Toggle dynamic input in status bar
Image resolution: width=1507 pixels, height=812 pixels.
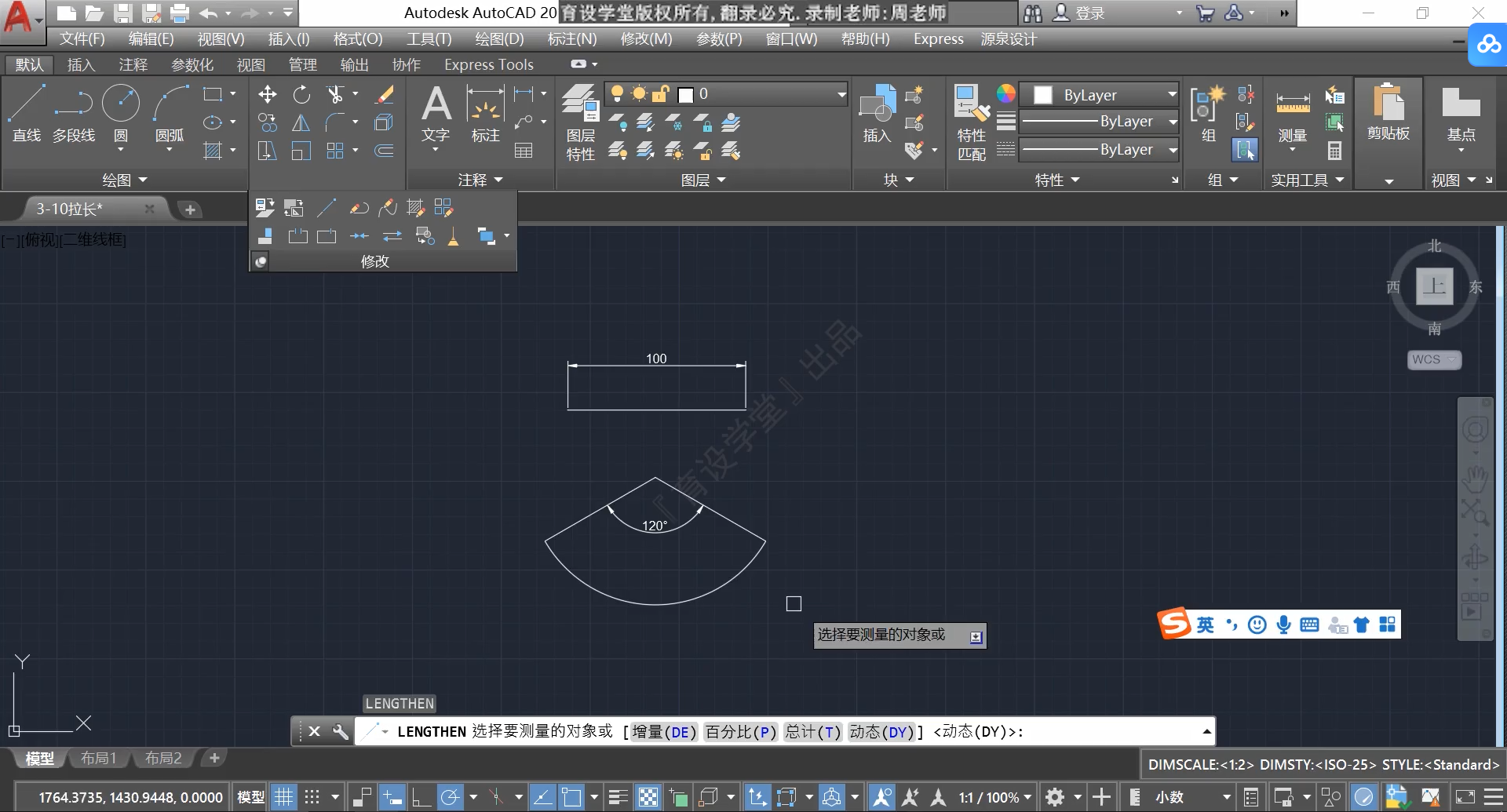tap(392, 797)
